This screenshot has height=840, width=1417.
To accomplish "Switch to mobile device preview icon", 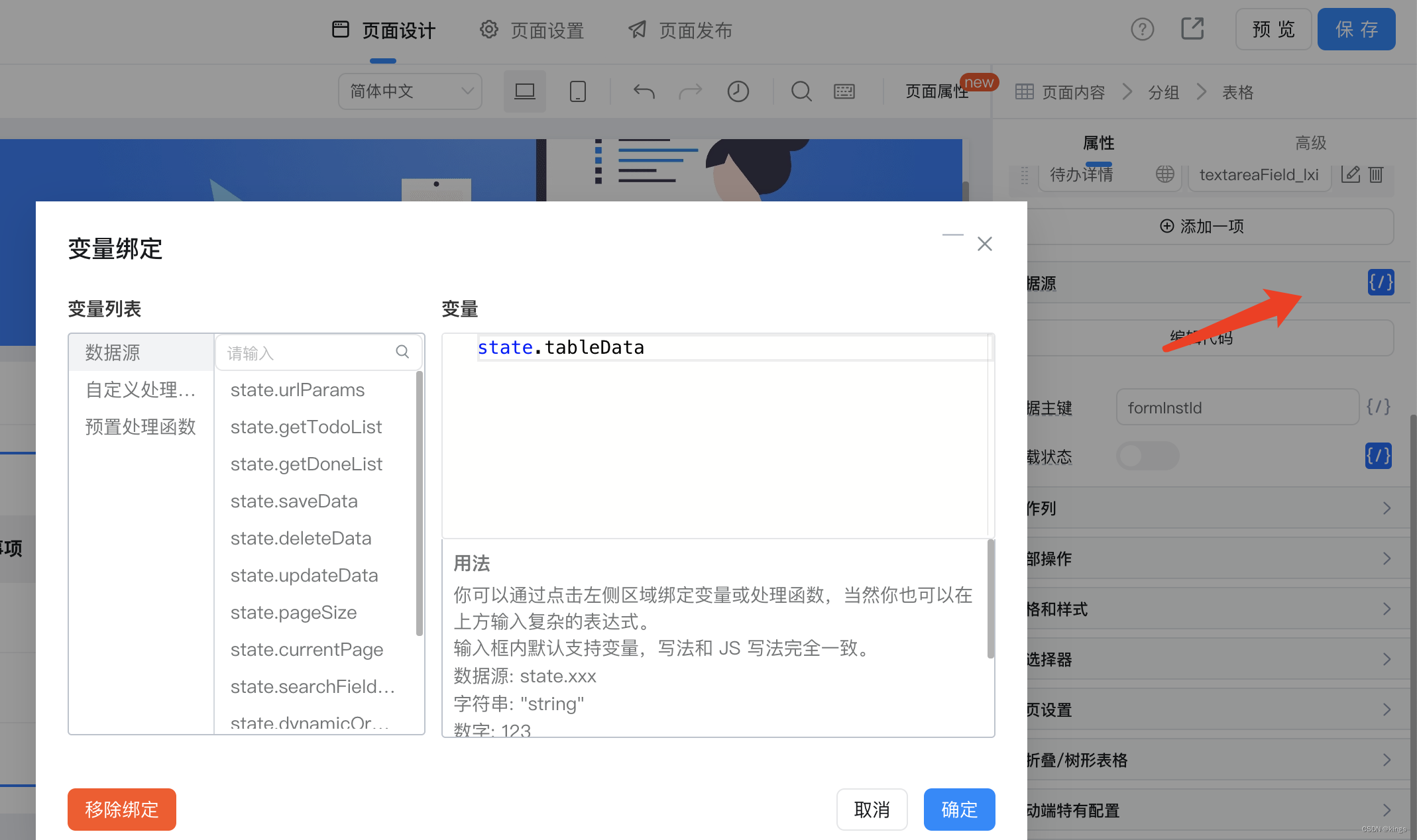I will pyautogui.click(x=577, y=91).
